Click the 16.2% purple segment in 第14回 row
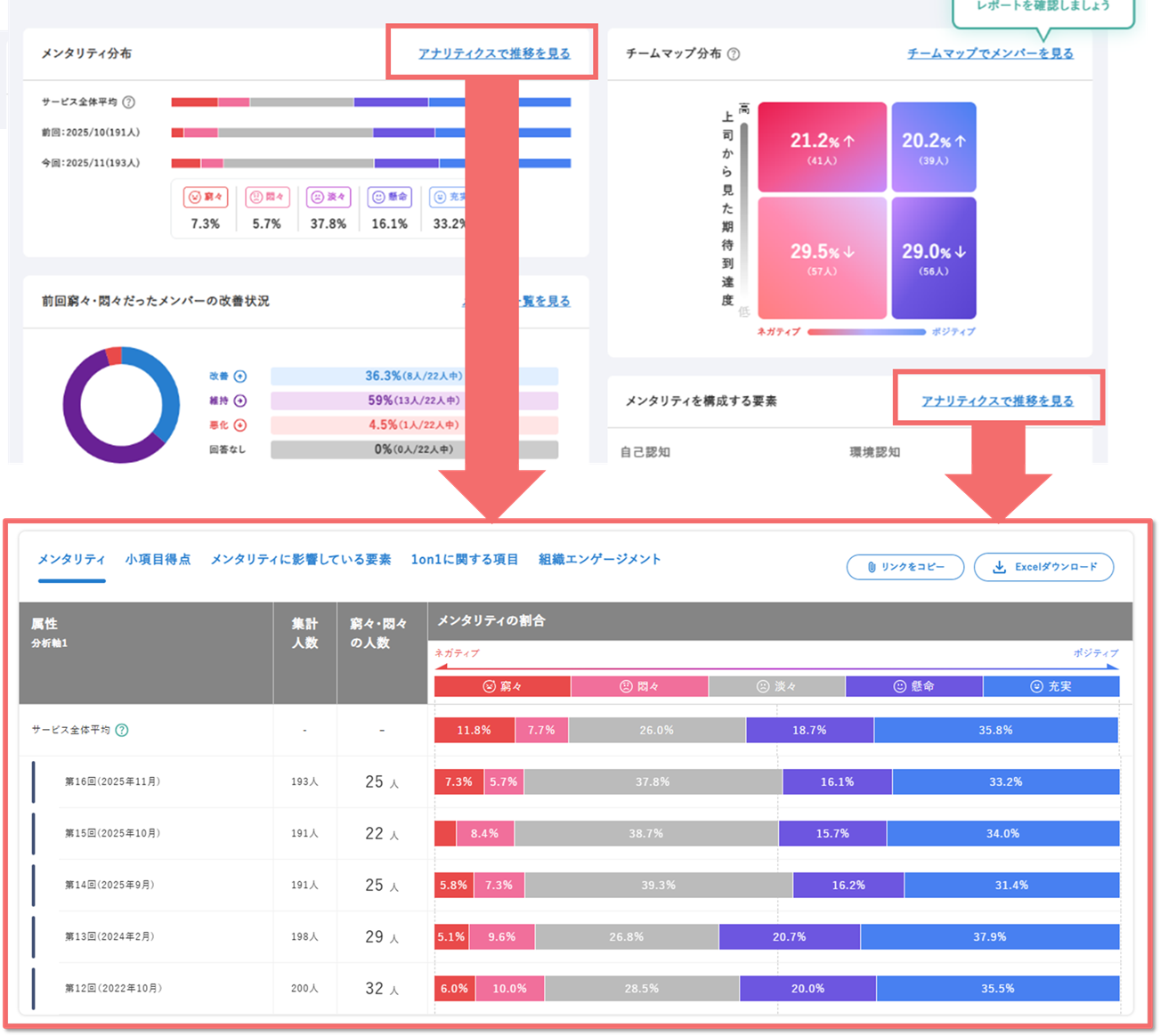The image size is (1160, 1036). 848,885
